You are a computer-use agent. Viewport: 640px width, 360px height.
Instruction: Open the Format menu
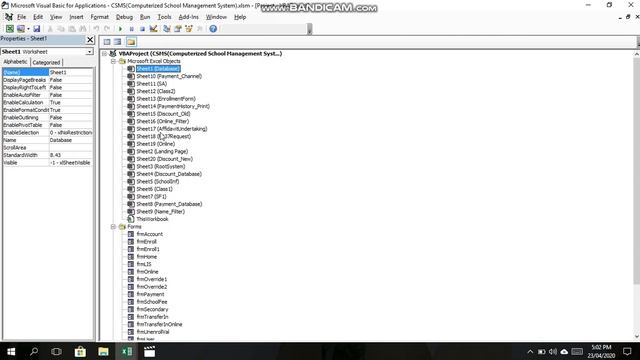point(100,17)
